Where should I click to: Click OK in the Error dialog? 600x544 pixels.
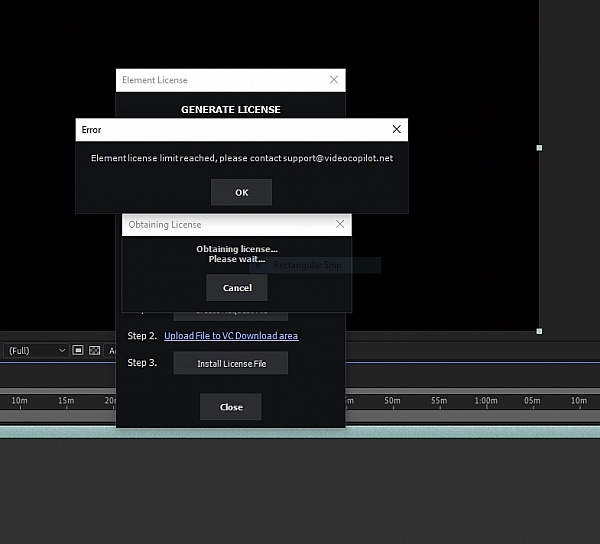241,192
